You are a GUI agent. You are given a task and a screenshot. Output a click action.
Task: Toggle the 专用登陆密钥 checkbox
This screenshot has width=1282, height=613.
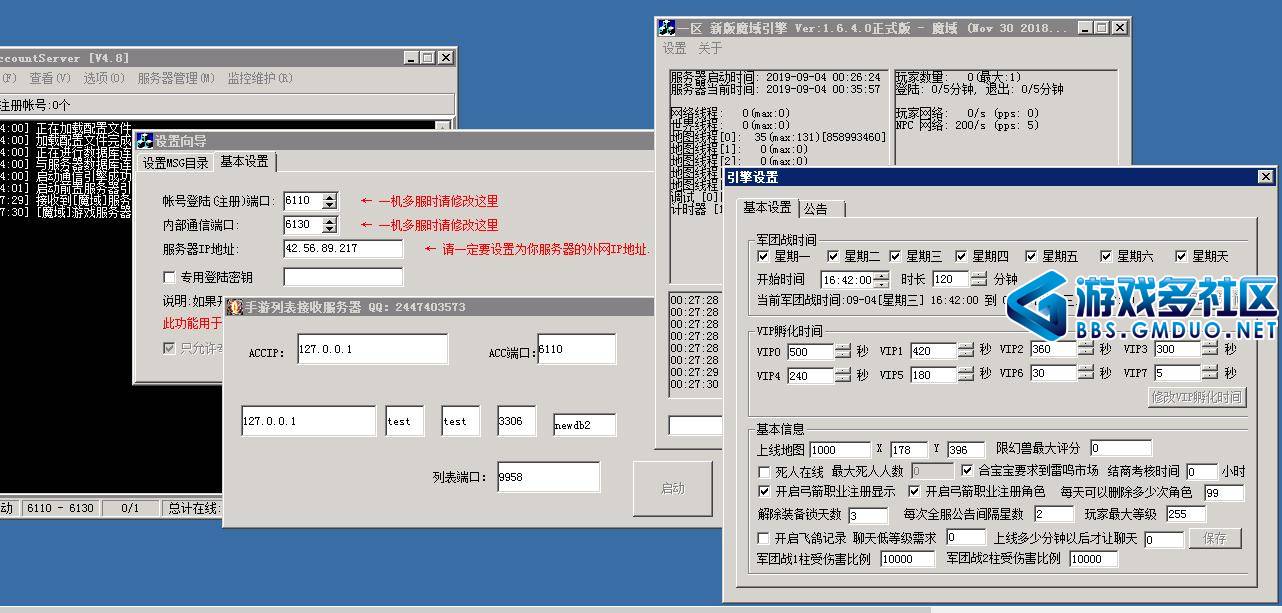[x=169, y=277]
